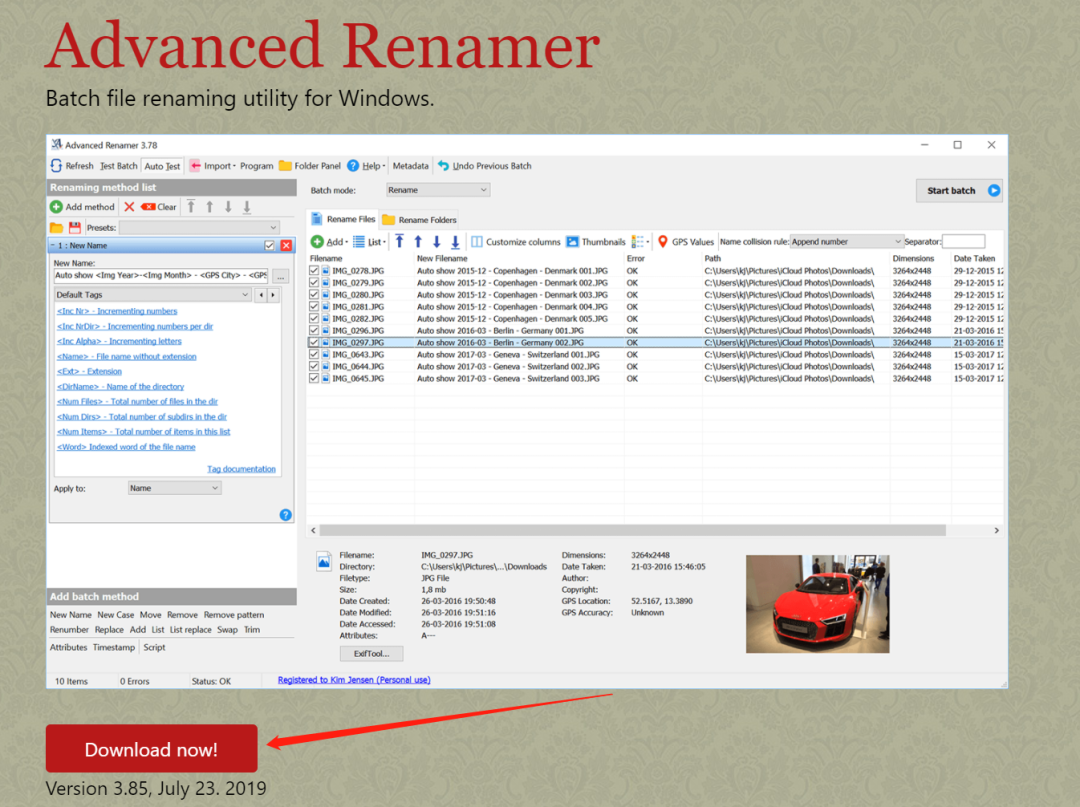This screenshot has height=807, width=1080.
Task: Toggle Auto Test in toolbar
Action: (163, 166)
